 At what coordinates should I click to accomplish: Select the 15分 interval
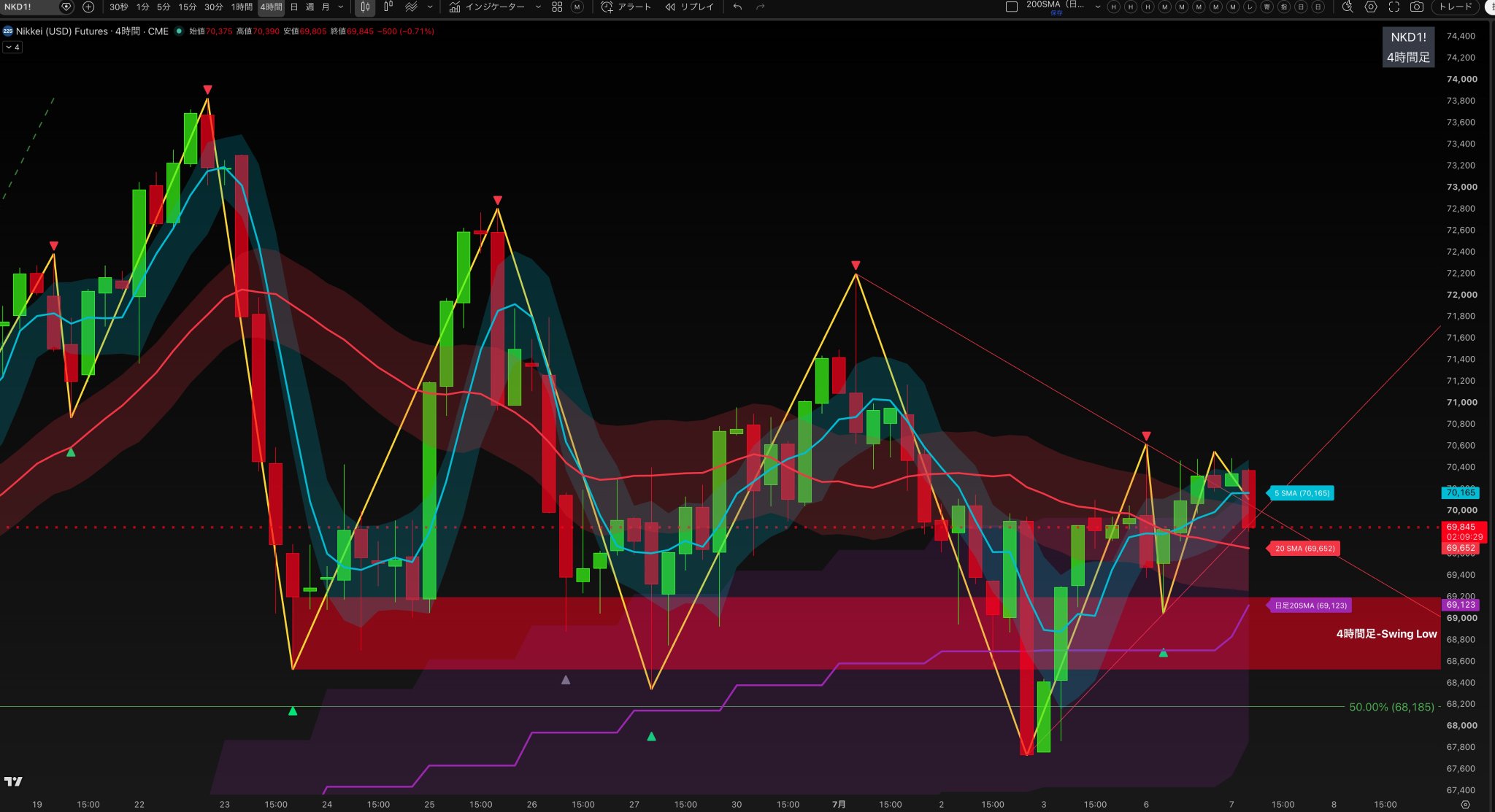[x=187, y=7]
